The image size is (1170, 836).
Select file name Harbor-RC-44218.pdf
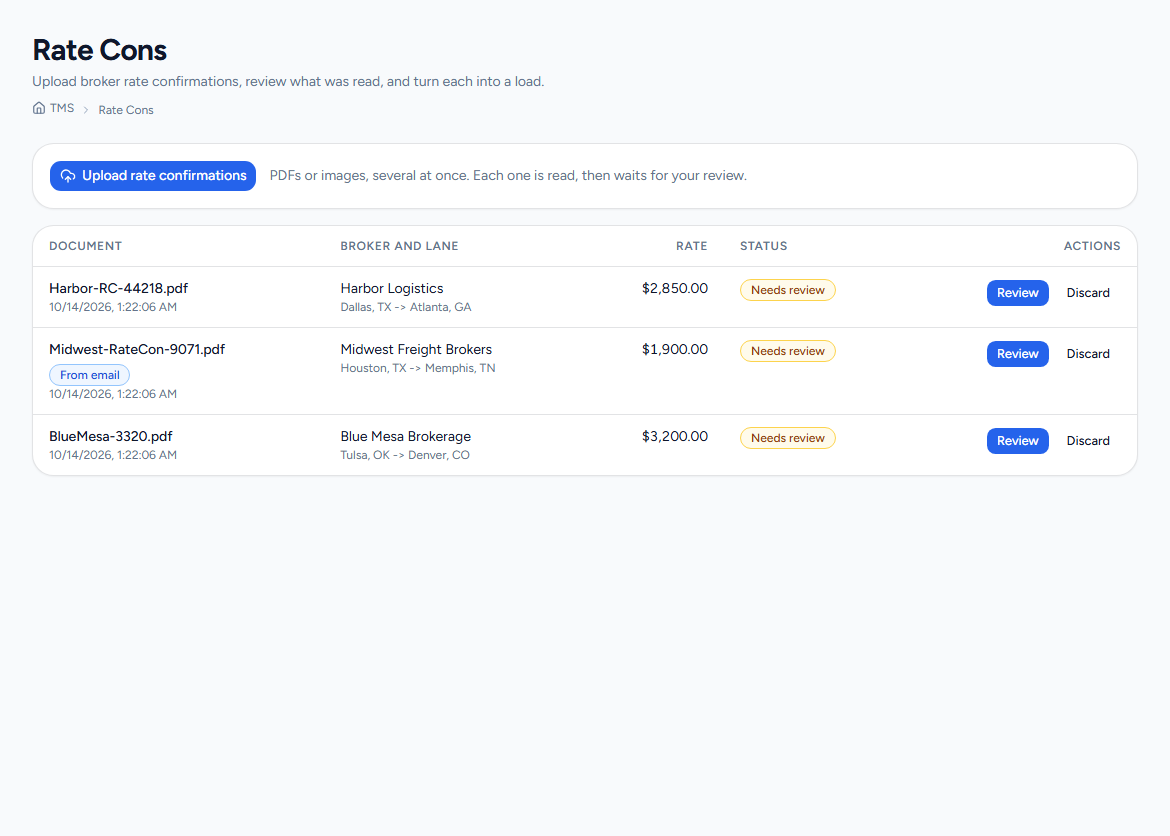119,288
